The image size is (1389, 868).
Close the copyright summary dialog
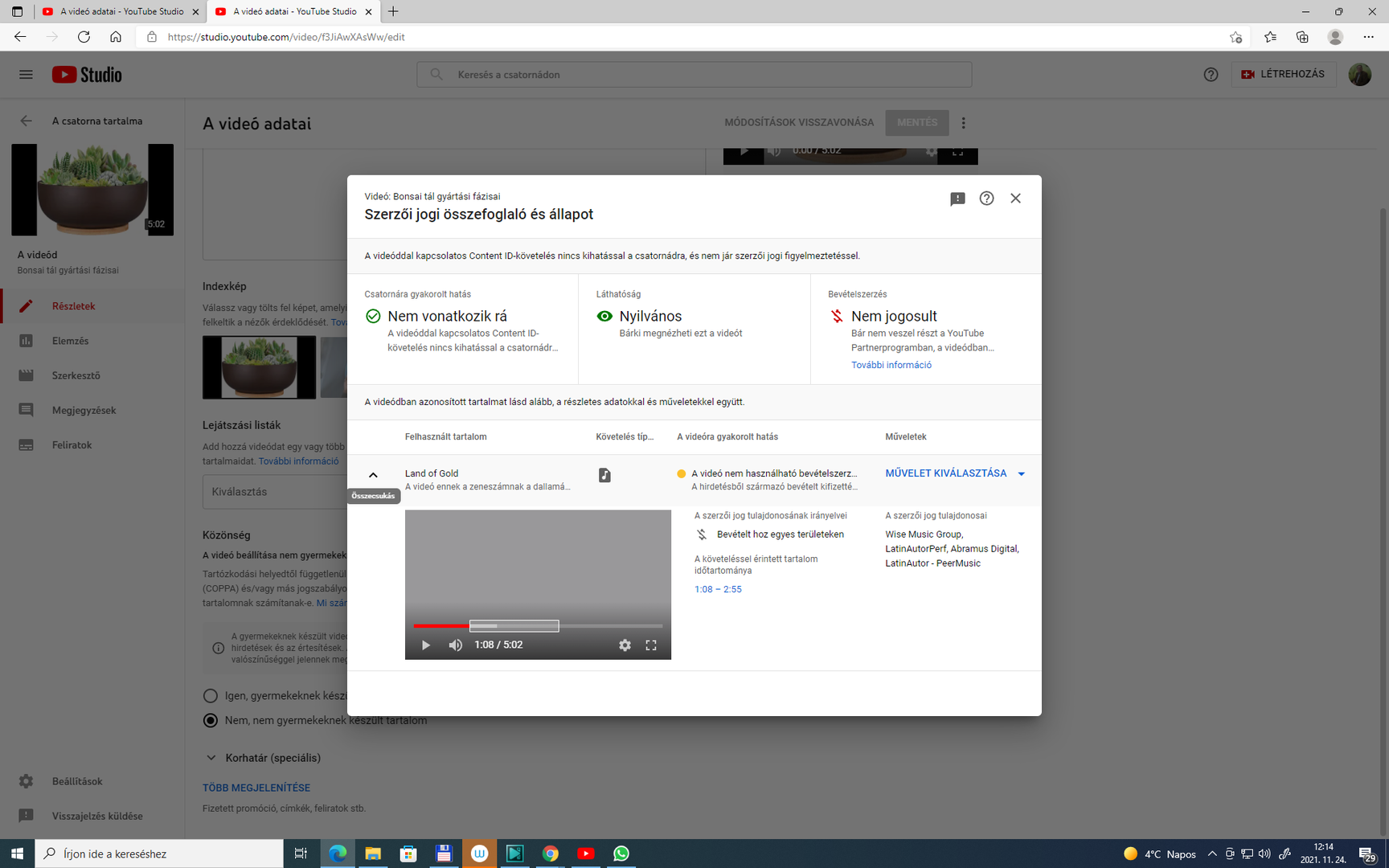[x=1015, y=199]
